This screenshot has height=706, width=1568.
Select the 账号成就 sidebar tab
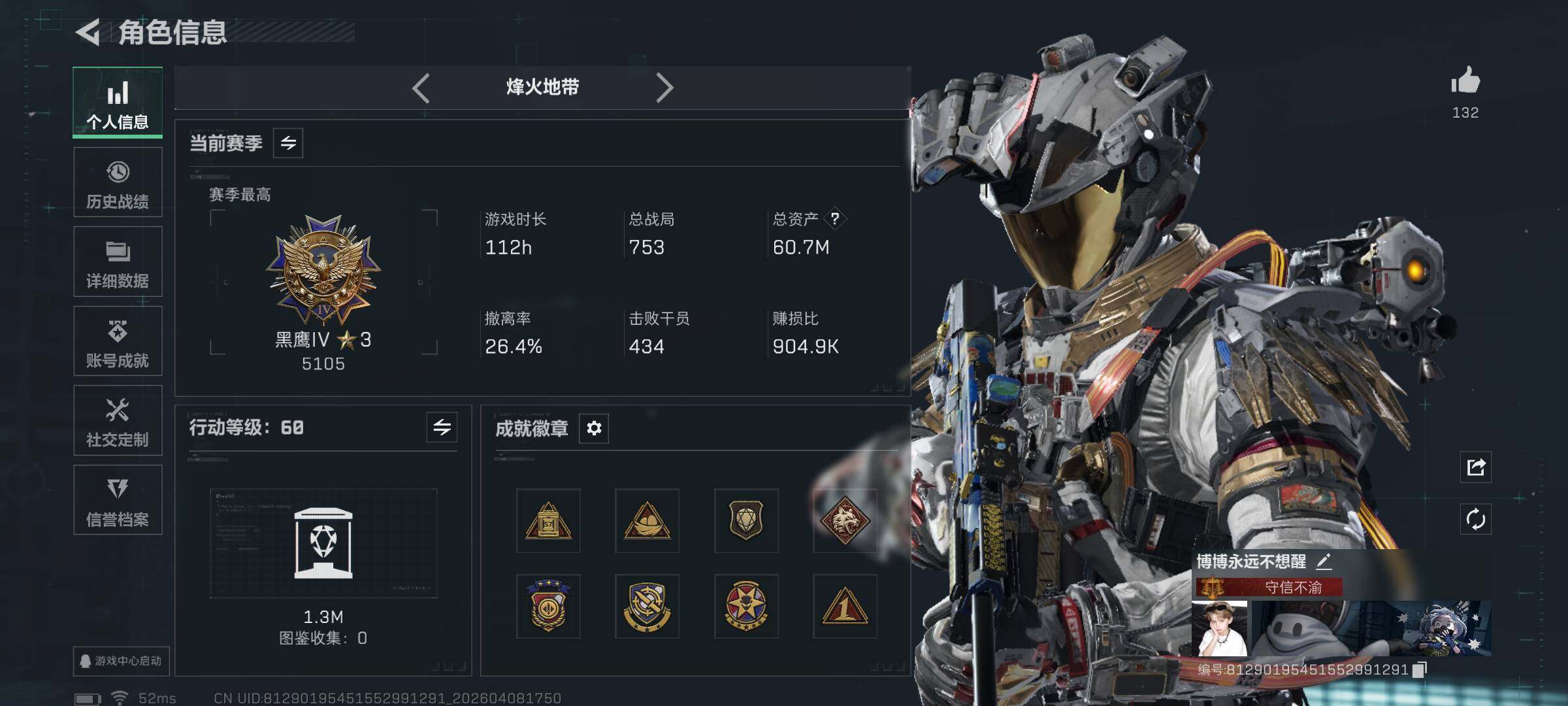pyautogui.click(x=118, y=341)
